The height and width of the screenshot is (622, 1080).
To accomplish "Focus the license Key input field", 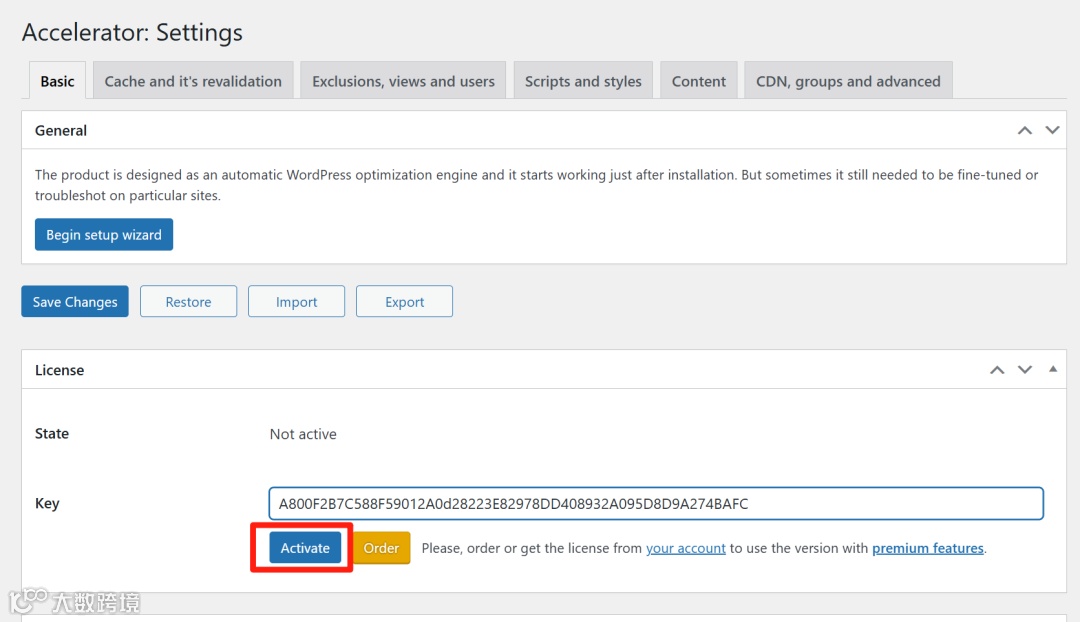I will [x=656, y=504].
